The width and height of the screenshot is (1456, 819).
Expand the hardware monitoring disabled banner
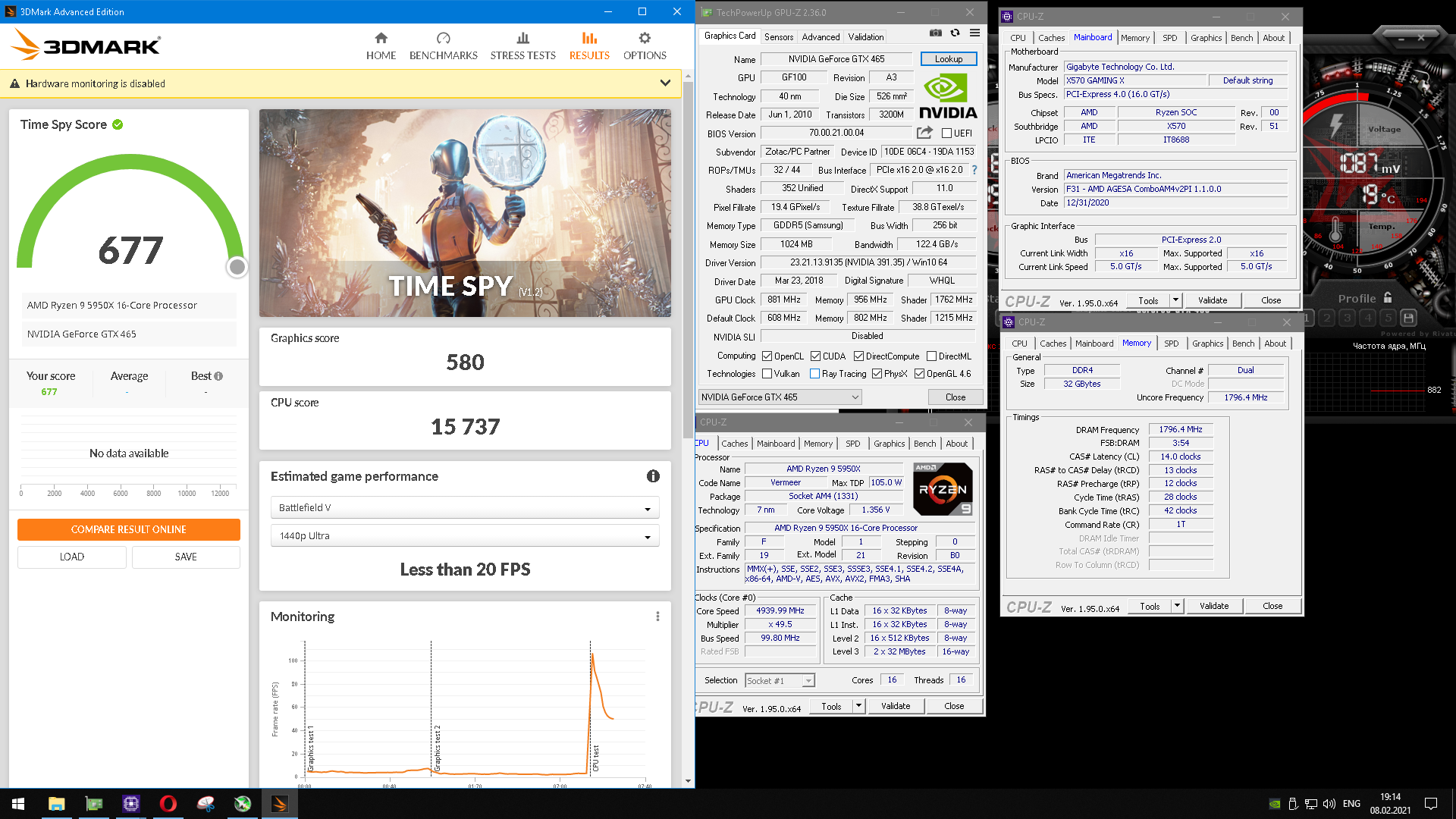(665, 83)
